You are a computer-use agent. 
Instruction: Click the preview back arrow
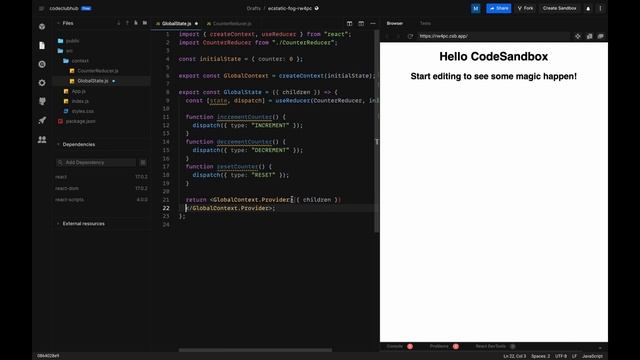pos(387,36)
